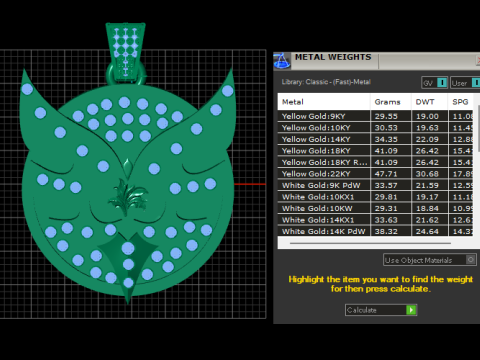Click the DWT value '18.84'

427,208
